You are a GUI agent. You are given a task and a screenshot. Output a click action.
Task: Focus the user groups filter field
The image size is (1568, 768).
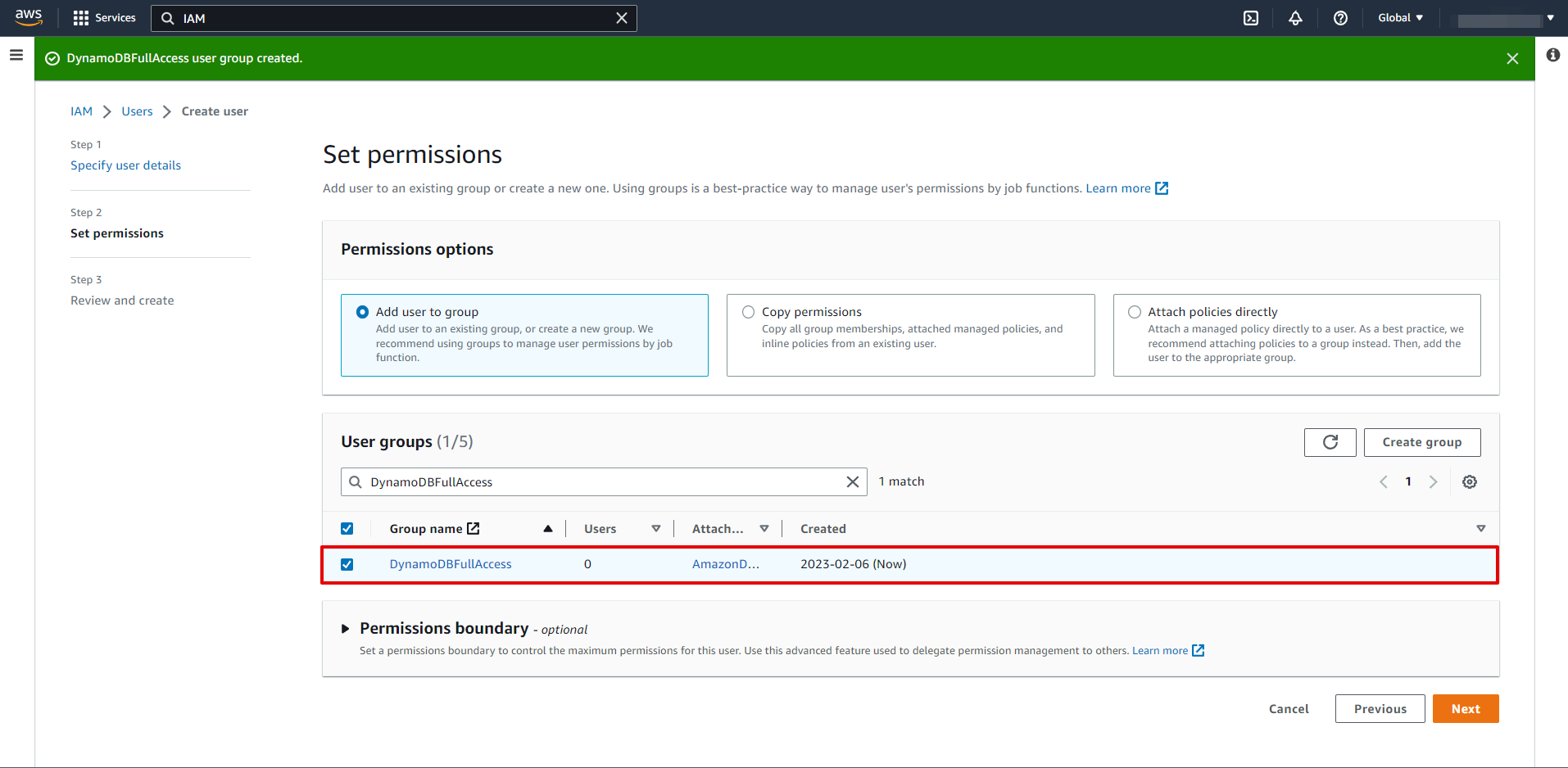click(604, 481)
